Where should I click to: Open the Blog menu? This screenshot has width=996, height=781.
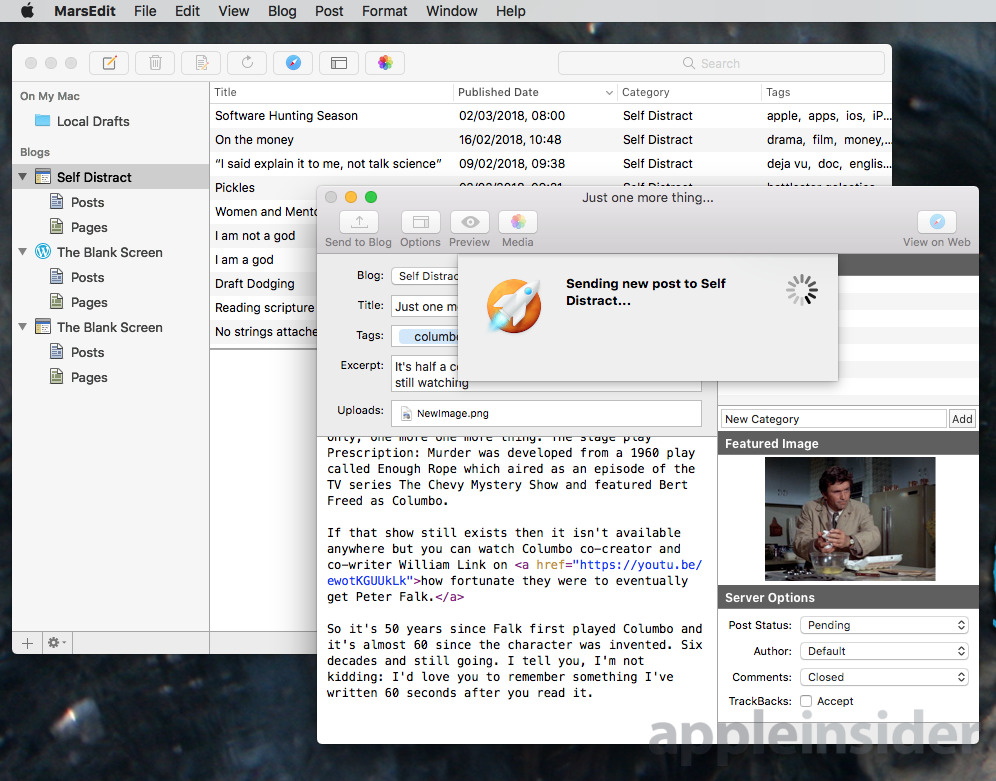tap(282, 11)
